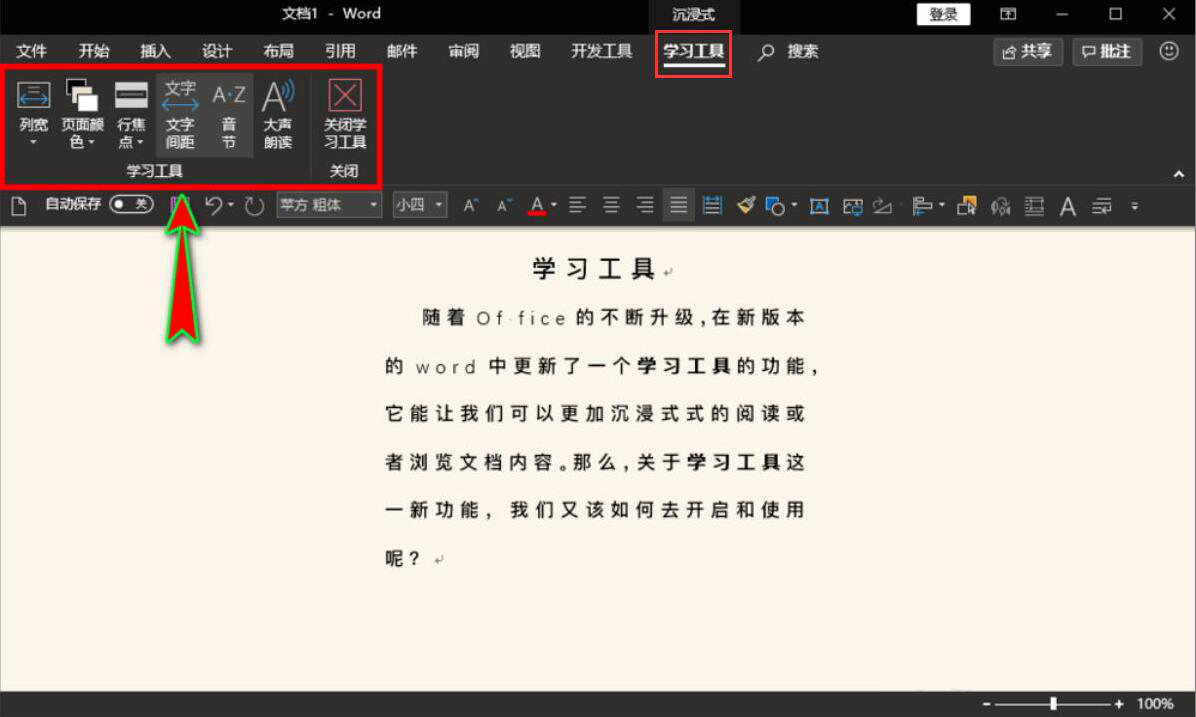Click the 搜索 search box

click(x=789, y=51)
